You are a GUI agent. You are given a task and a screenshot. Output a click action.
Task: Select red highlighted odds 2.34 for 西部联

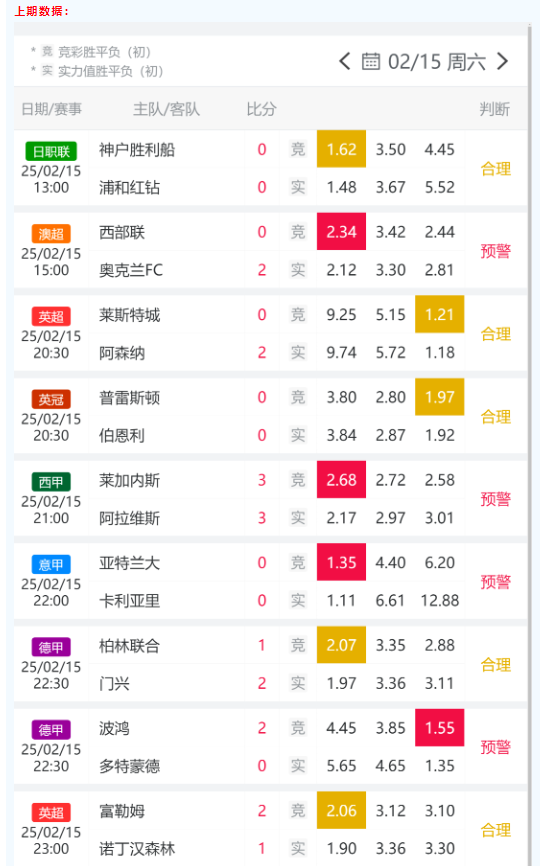tap(341, 231)
